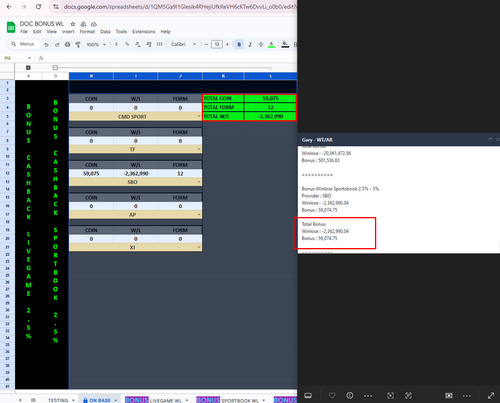Viewport: 500px width, 403px height.
Task: Open the ON BASE tab menu arrow
Action: coord(116,400)
